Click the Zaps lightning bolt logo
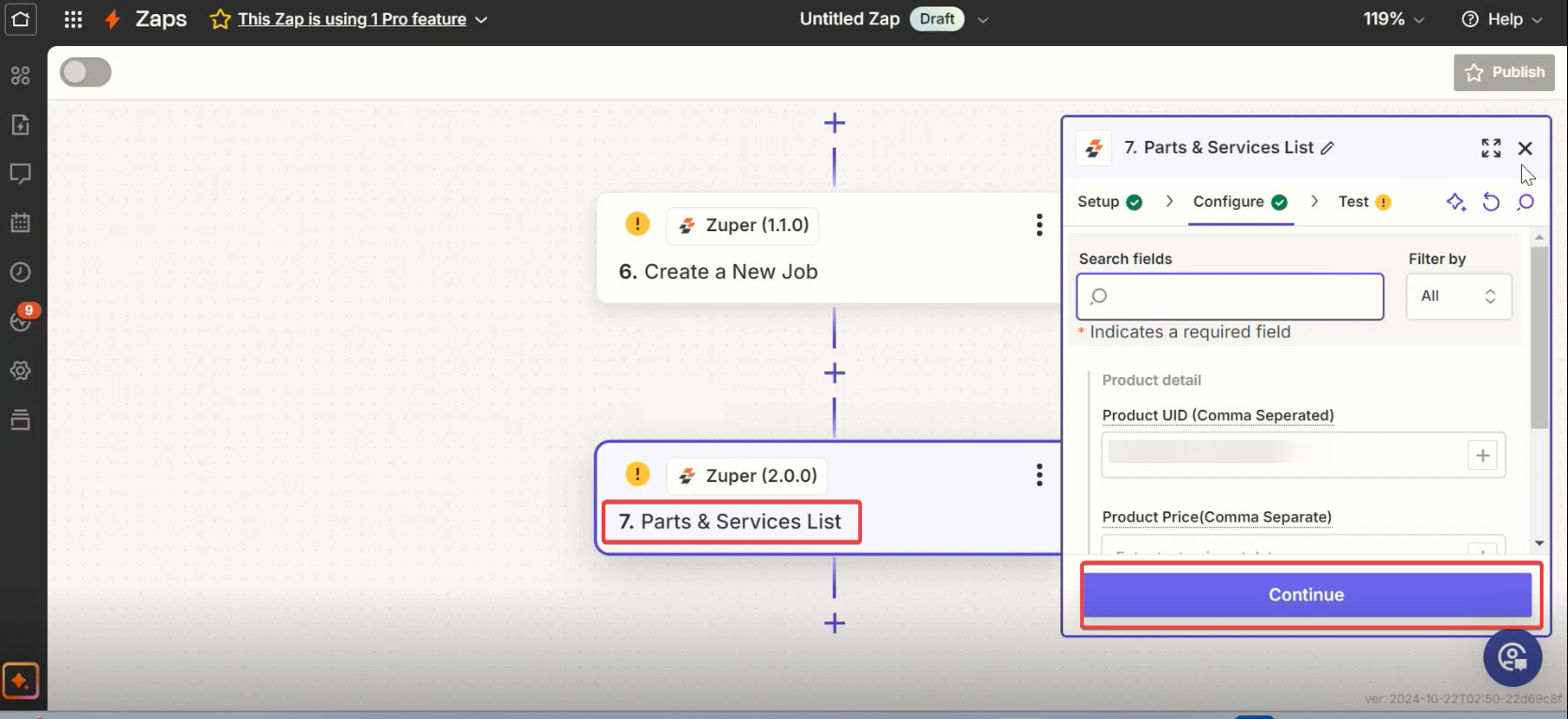 pyautogui.click(x=113, y=19)
